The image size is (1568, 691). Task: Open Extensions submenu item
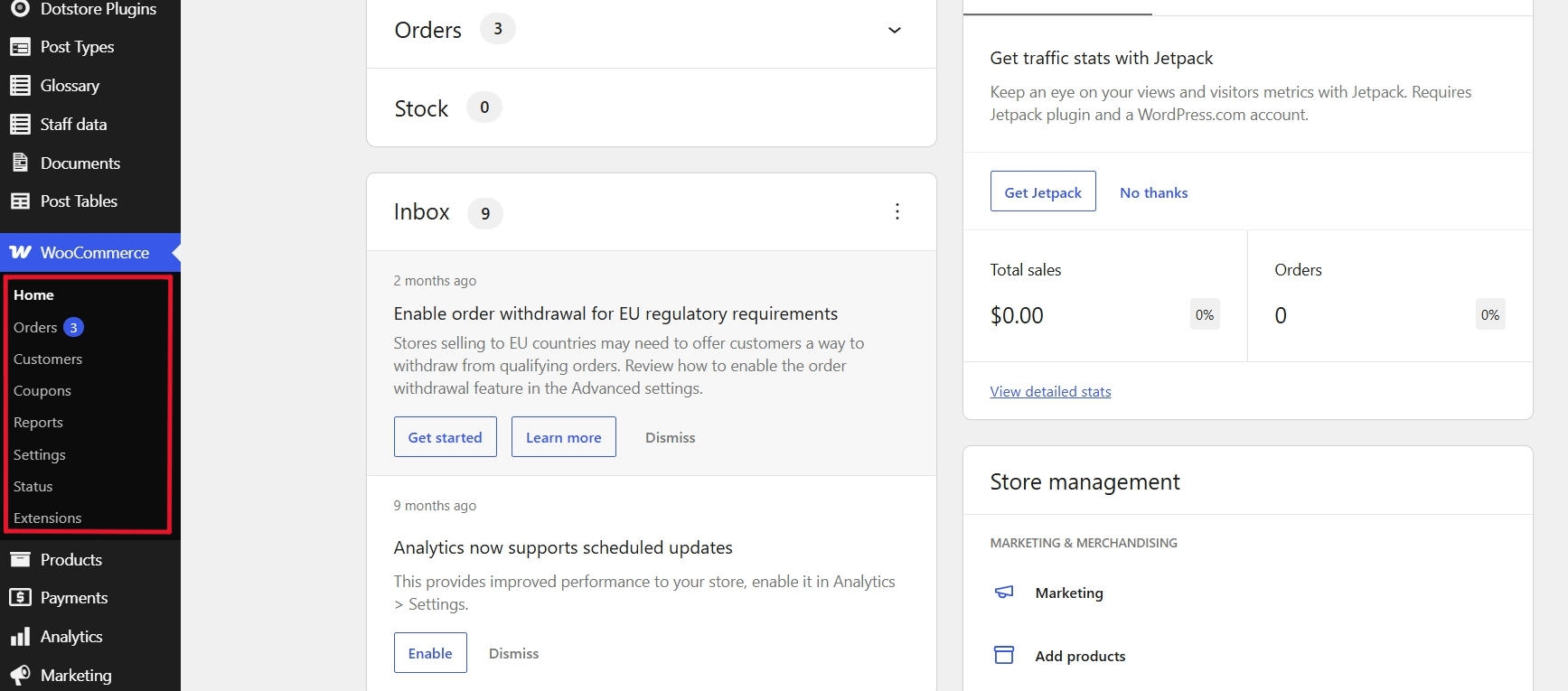point(48,518)
